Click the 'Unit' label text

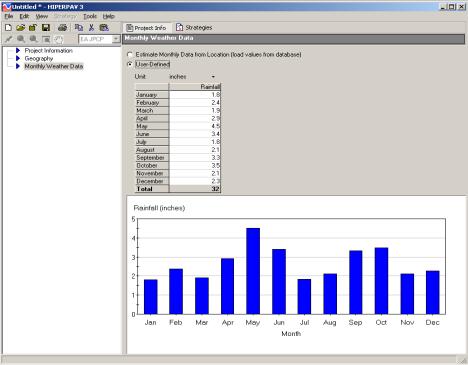140,77
